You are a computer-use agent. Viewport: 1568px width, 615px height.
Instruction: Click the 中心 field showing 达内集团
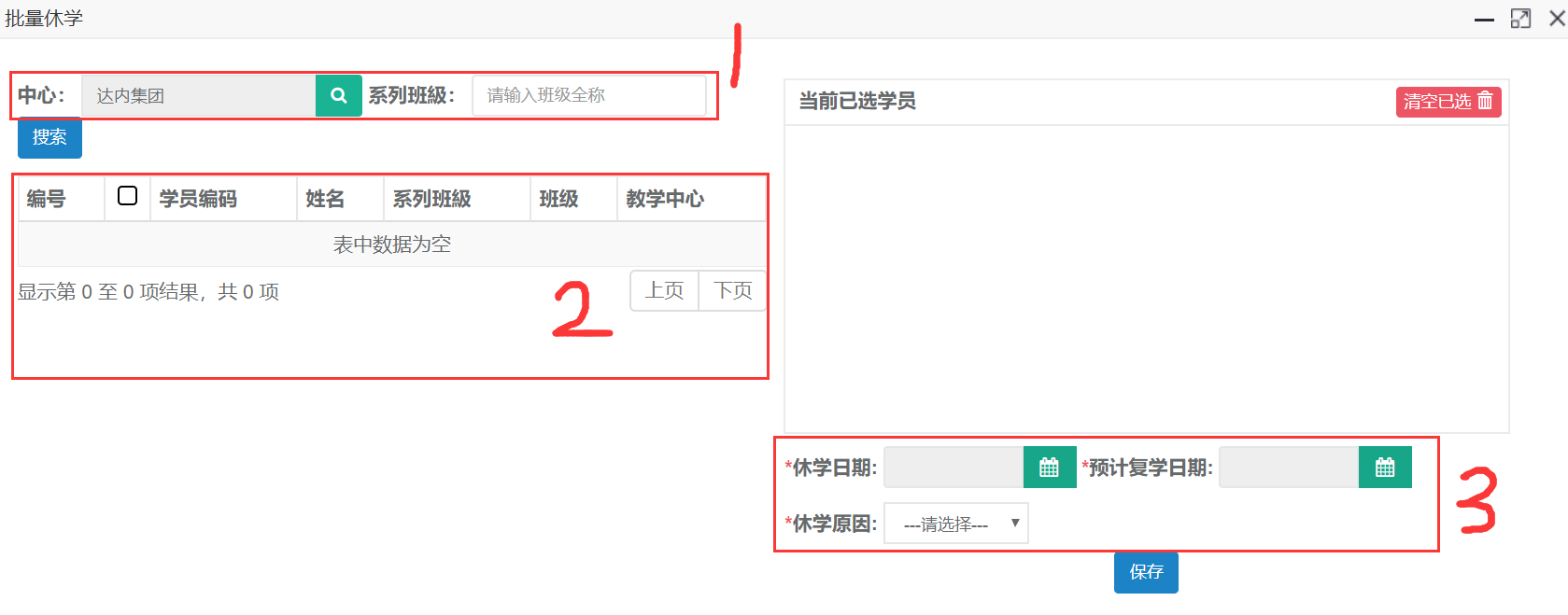coord(198,95)
